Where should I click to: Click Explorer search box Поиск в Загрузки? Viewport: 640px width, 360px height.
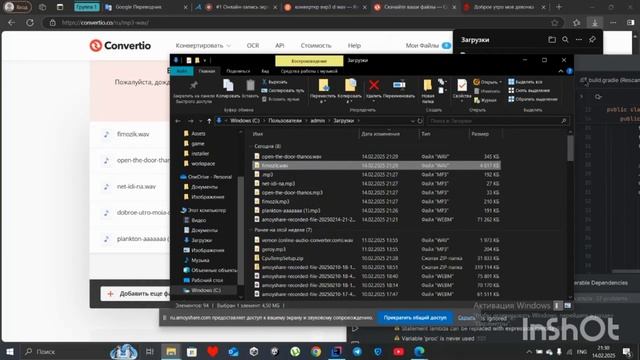pos(498,121)
